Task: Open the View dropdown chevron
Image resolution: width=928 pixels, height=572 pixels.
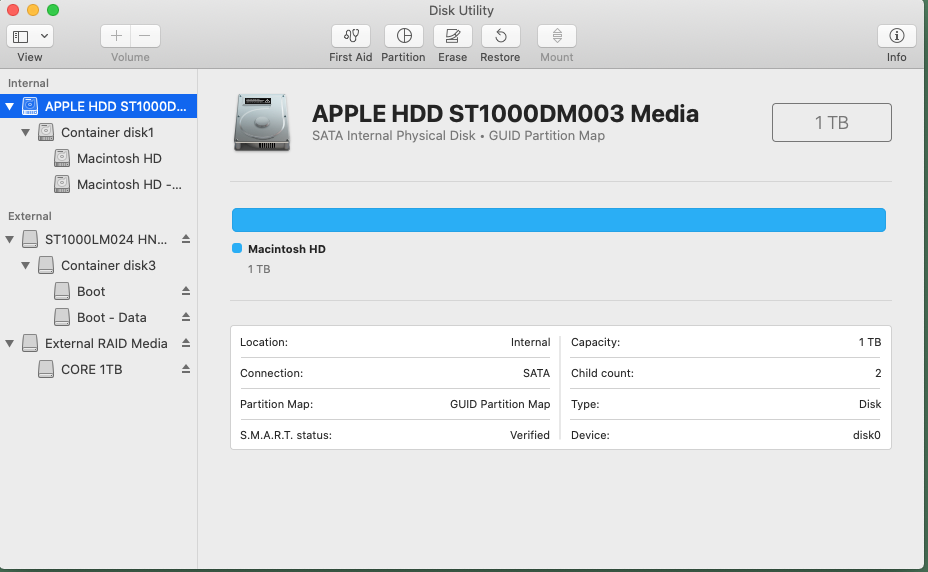Action: [x=44, y=37]
